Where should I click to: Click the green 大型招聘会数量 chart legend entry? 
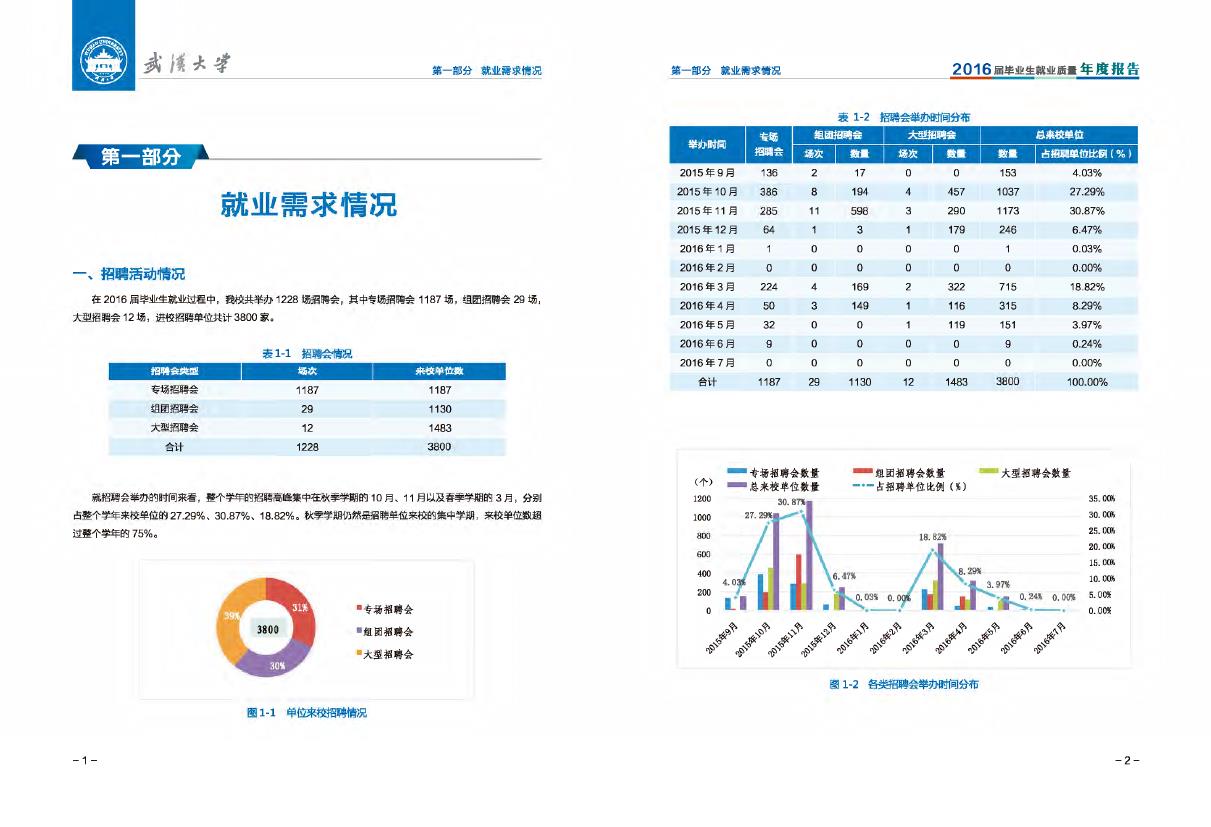coord(1024,473)
